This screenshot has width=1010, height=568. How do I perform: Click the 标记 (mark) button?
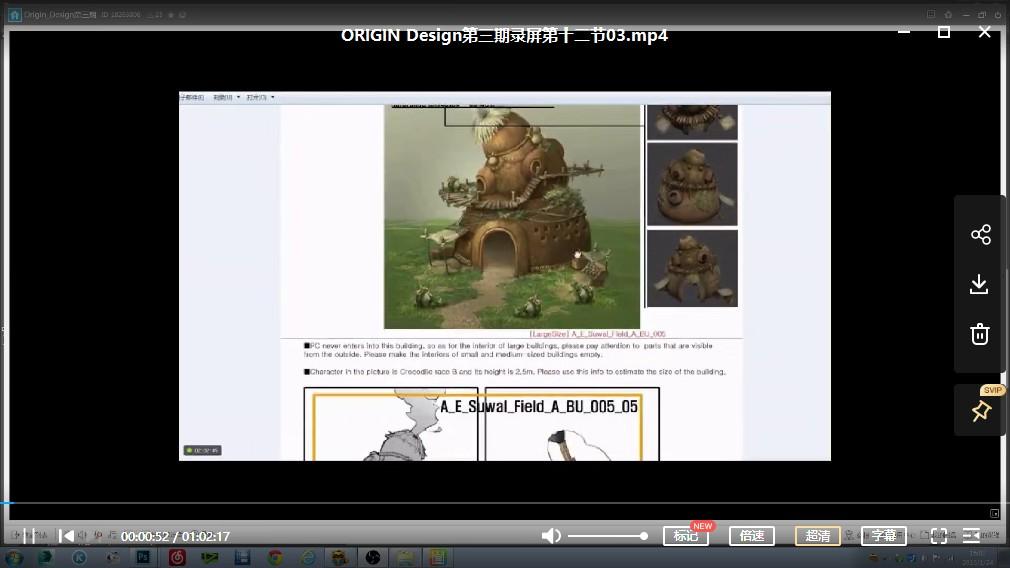pos(686,536)
